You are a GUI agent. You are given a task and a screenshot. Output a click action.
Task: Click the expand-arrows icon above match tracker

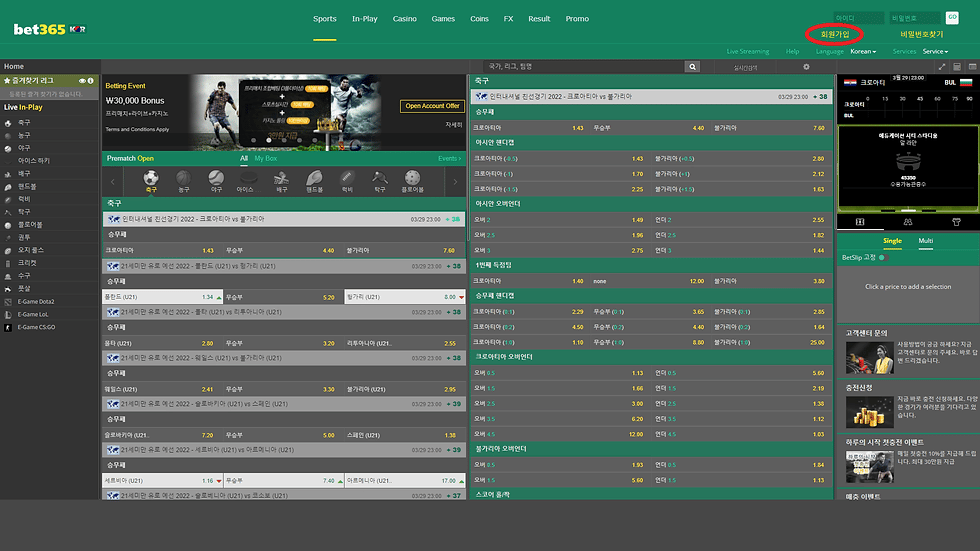(942, 67)
